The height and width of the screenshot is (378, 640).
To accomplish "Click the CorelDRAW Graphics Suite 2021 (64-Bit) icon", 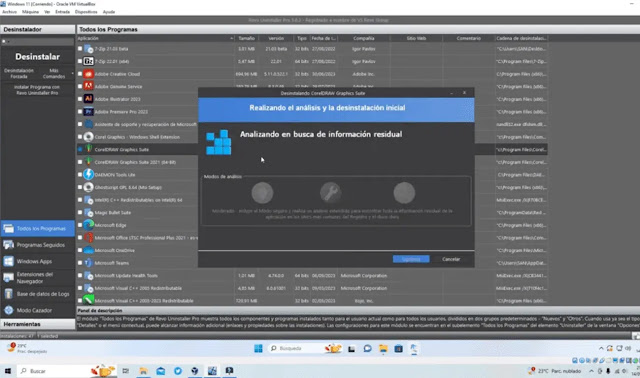I will pyautogui.click(x=89, y=162).
